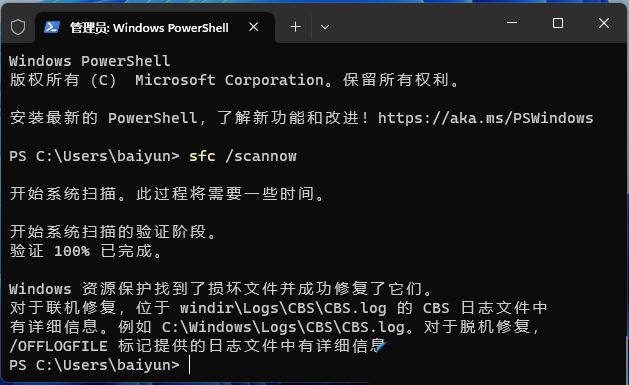Click the sfc /scannow command text
The width and height of the screenshot is (629, 385).
tap(242, 156)
